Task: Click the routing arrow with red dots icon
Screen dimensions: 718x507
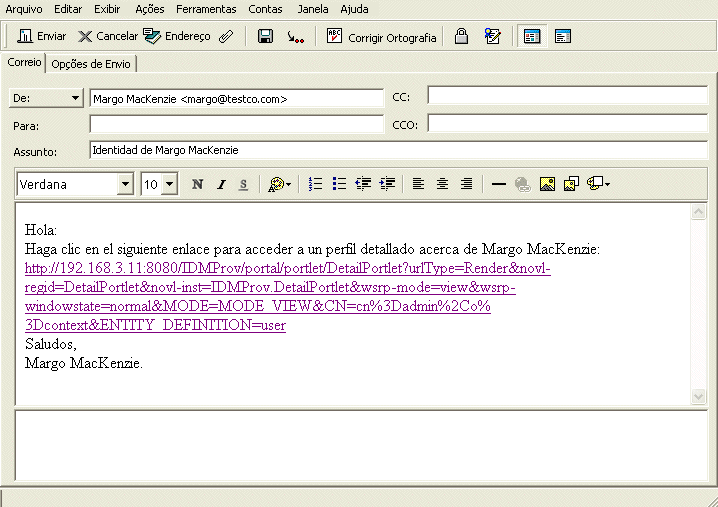Action: pyautogui.click(x=295, y=37)
